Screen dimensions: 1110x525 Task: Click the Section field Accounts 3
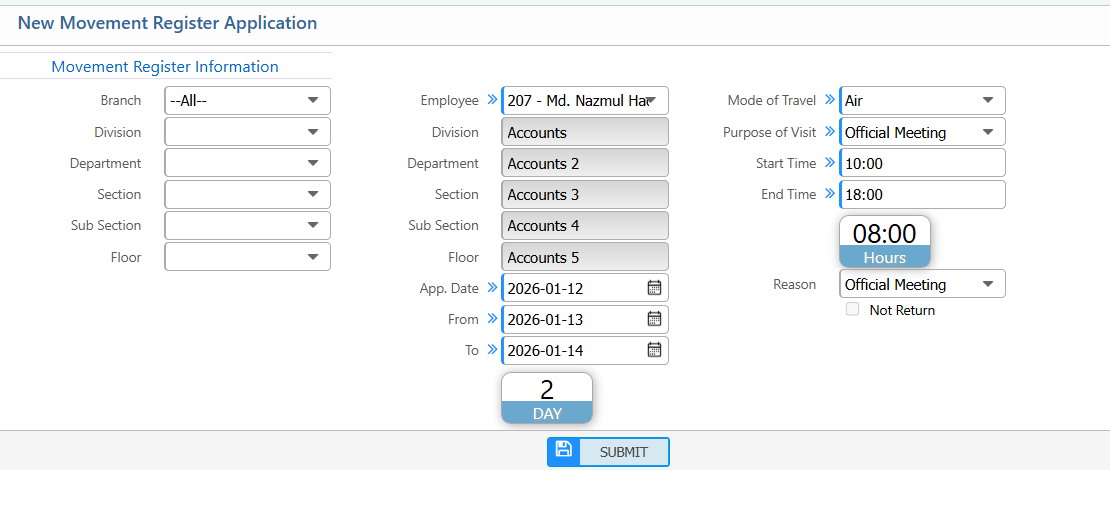(x=585, y=194)
